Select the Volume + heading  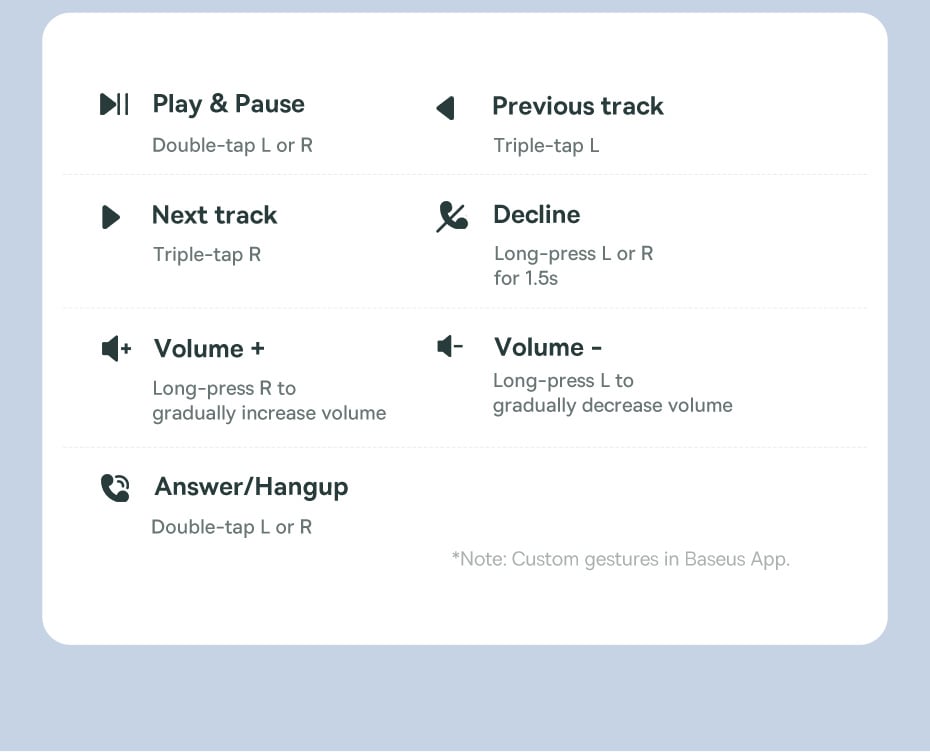coord(209,348)
